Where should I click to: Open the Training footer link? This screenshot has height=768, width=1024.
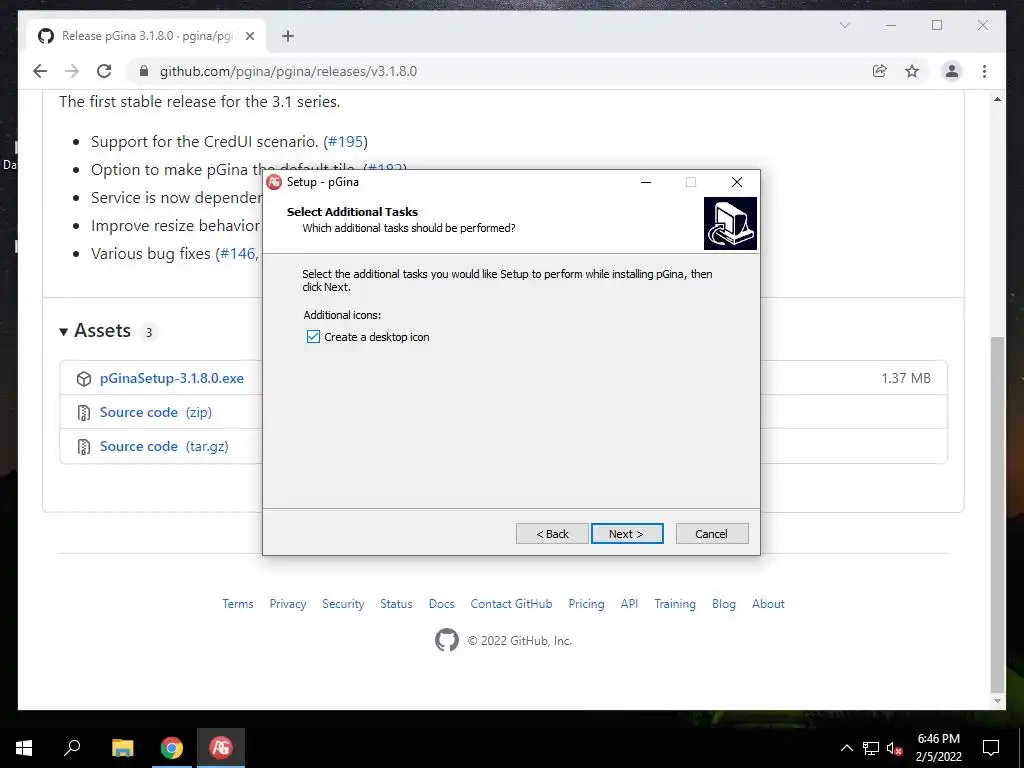tap(675, 603)
